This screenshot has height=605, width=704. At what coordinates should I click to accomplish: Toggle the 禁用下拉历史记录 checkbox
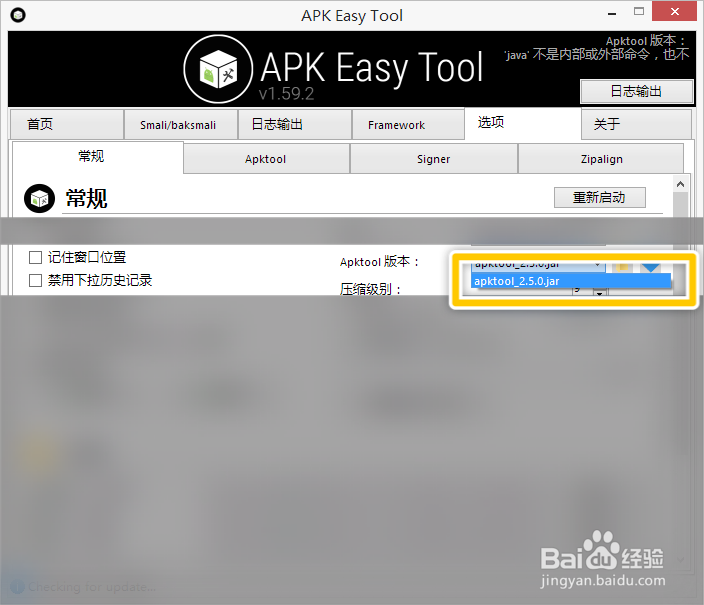tap(35, 281)
